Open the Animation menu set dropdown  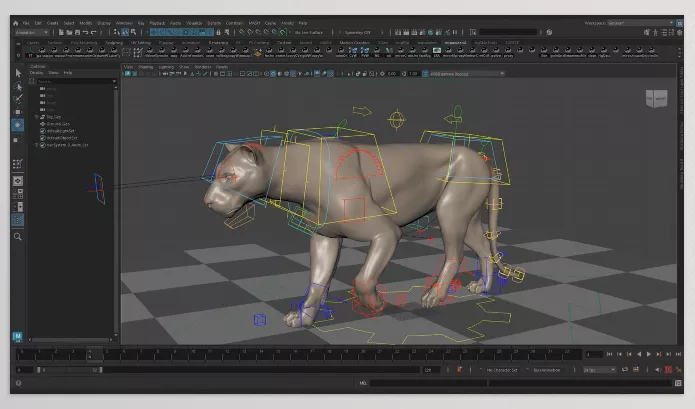coord(31,33)
